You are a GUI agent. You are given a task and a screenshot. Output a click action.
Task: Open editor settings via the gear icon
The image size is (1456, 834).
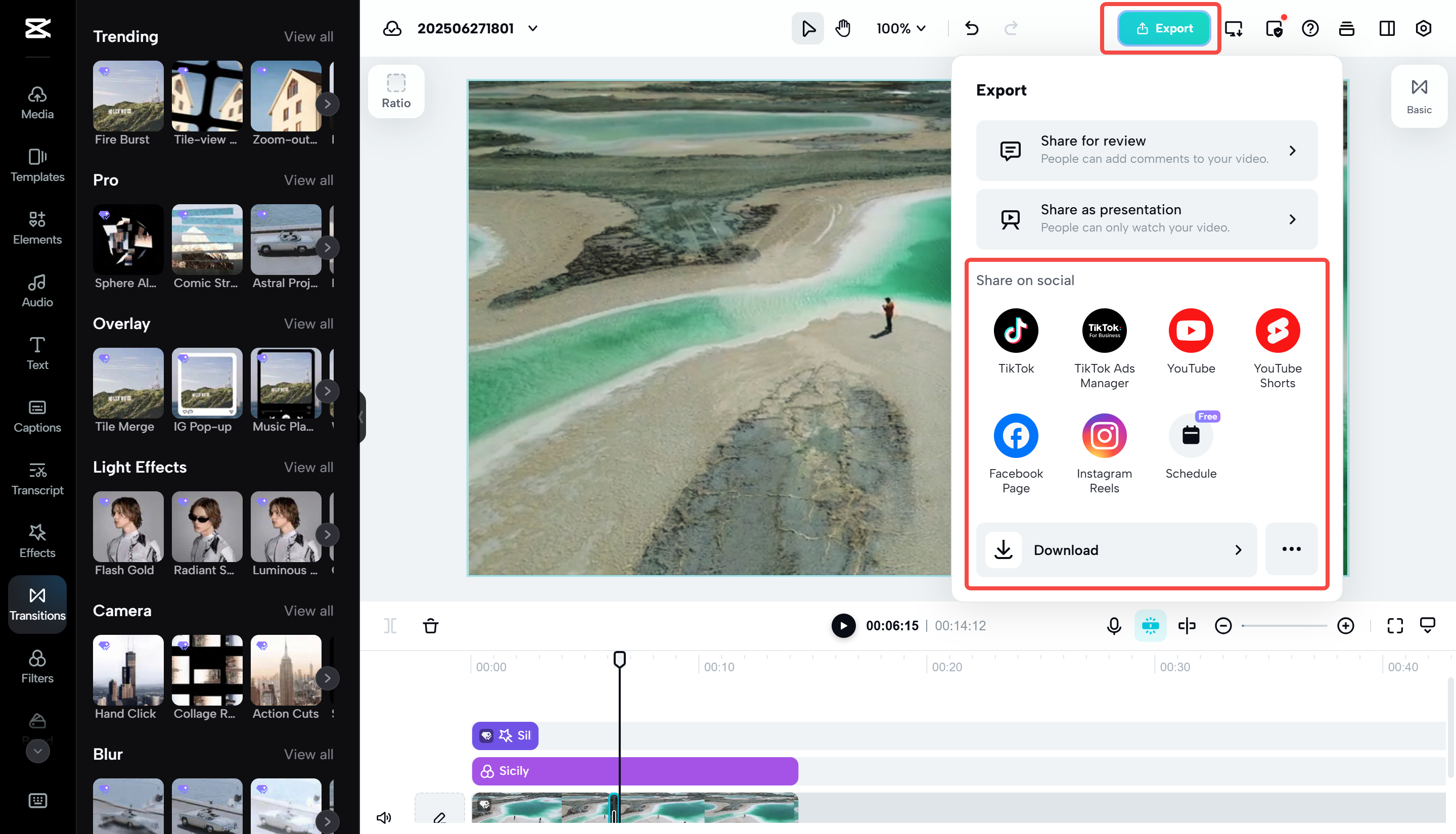point(1424,28)
